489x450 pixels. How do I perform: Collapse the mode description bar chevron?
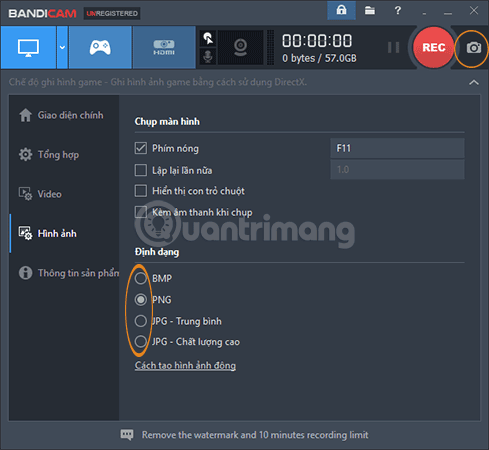[x=474, y=82]
